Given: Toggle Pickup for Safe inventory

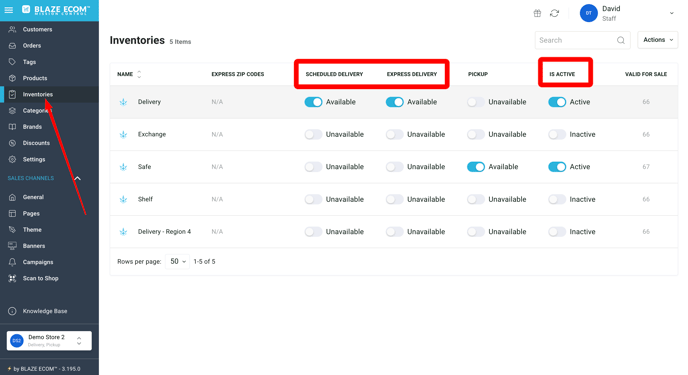Looking at the screenshot, I should pos(476,167).
